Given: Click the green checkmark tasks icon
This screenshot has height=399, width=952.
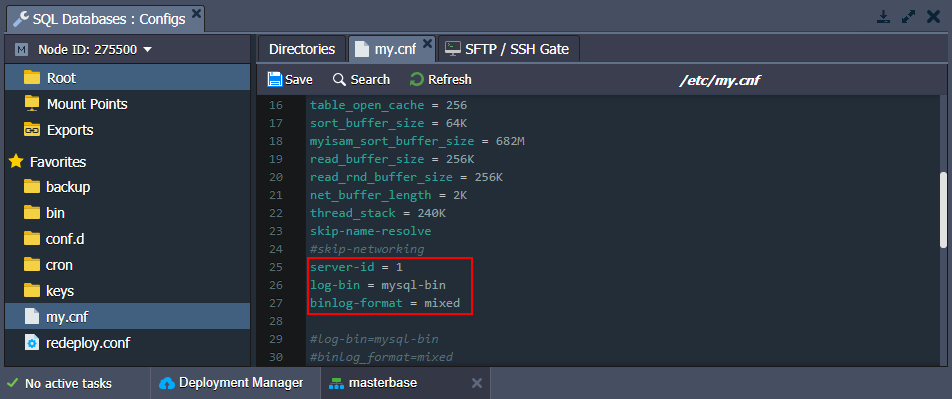Looking at the screenshot, I should pos(12,383).
